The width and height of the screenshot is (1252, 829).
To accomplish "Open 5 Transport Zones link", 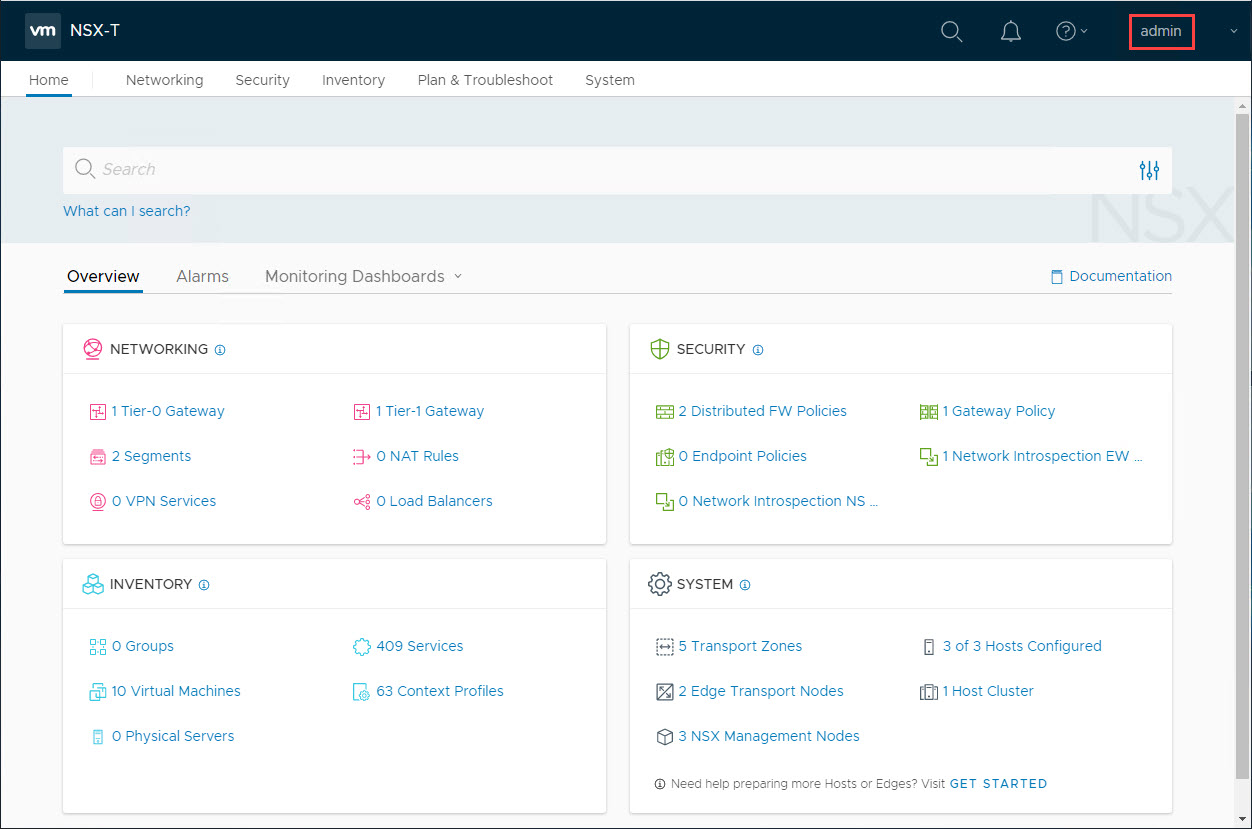I will coord(740,646).
